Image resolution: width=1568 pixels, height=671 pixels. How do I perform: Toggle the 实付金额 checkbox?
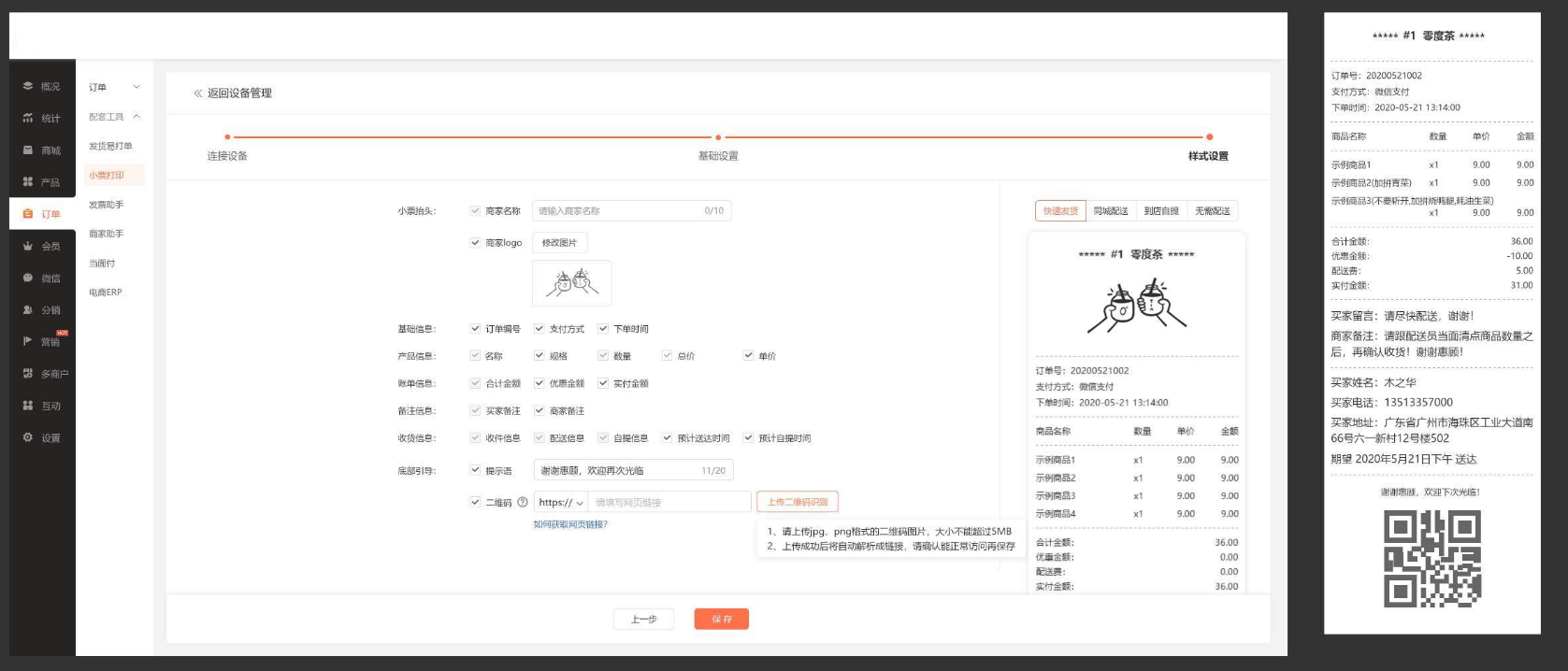point(603,383)
